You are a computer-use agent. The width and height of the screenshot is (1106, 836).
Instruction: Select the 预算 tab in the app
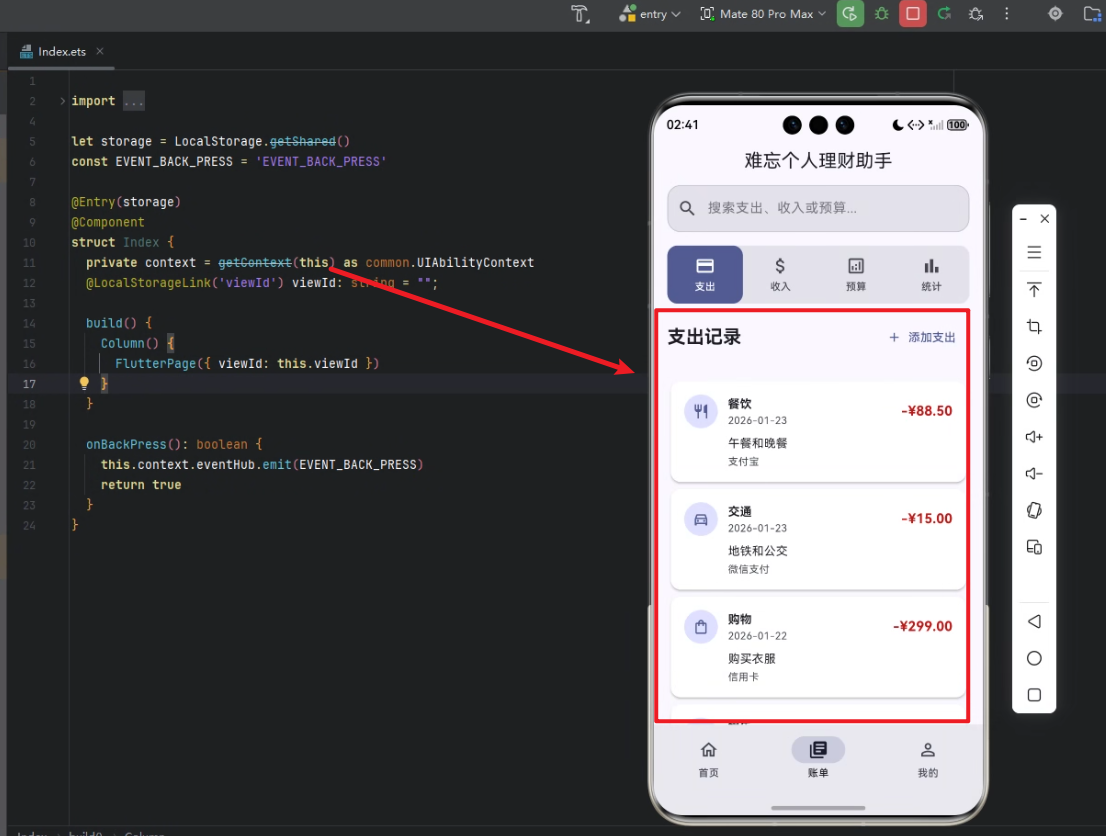(x=856, y=274)
